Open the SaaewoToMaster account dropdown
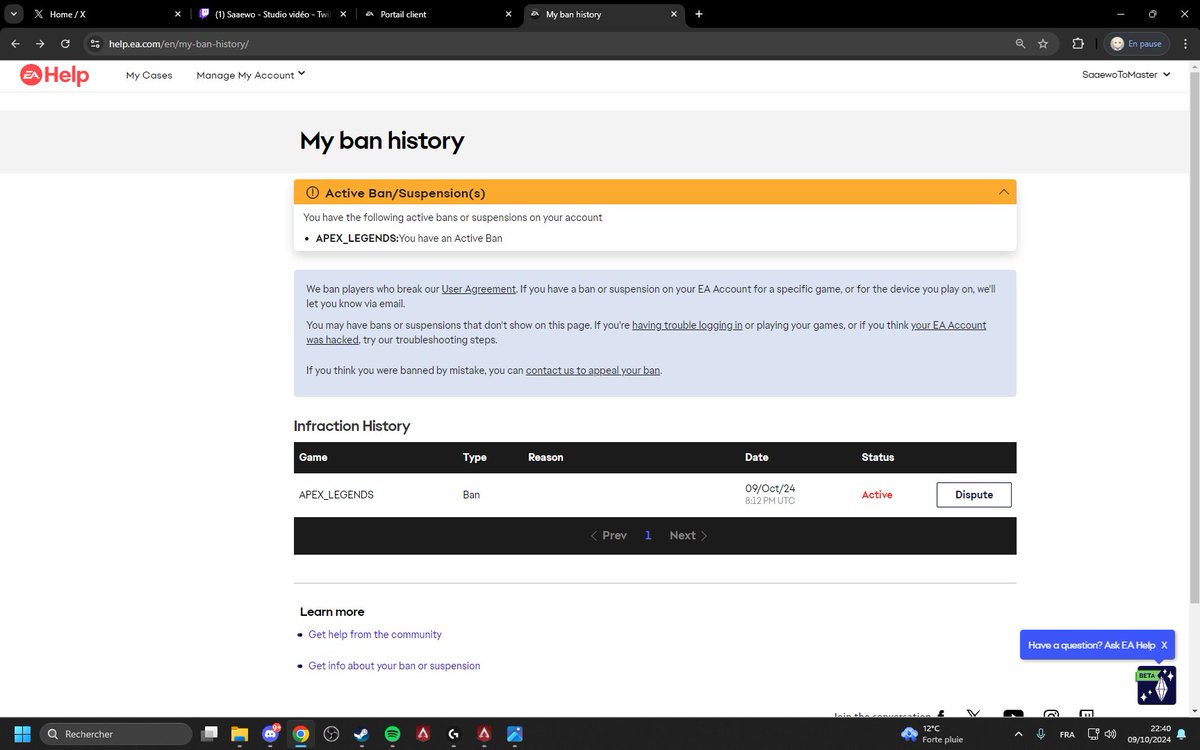1200x750 pixels. 1126,75
